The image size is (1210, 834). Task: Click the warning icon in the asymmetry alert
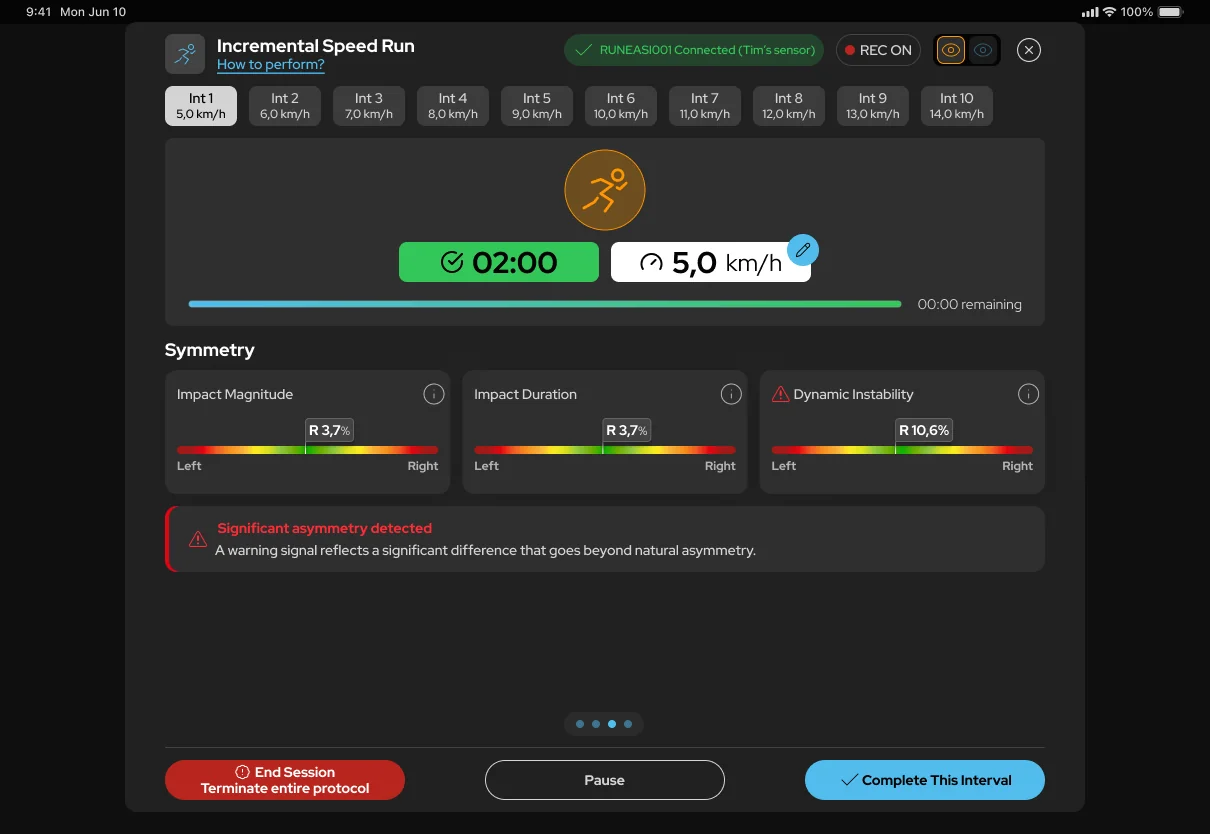pyautogui.click(x=198, y=539)
